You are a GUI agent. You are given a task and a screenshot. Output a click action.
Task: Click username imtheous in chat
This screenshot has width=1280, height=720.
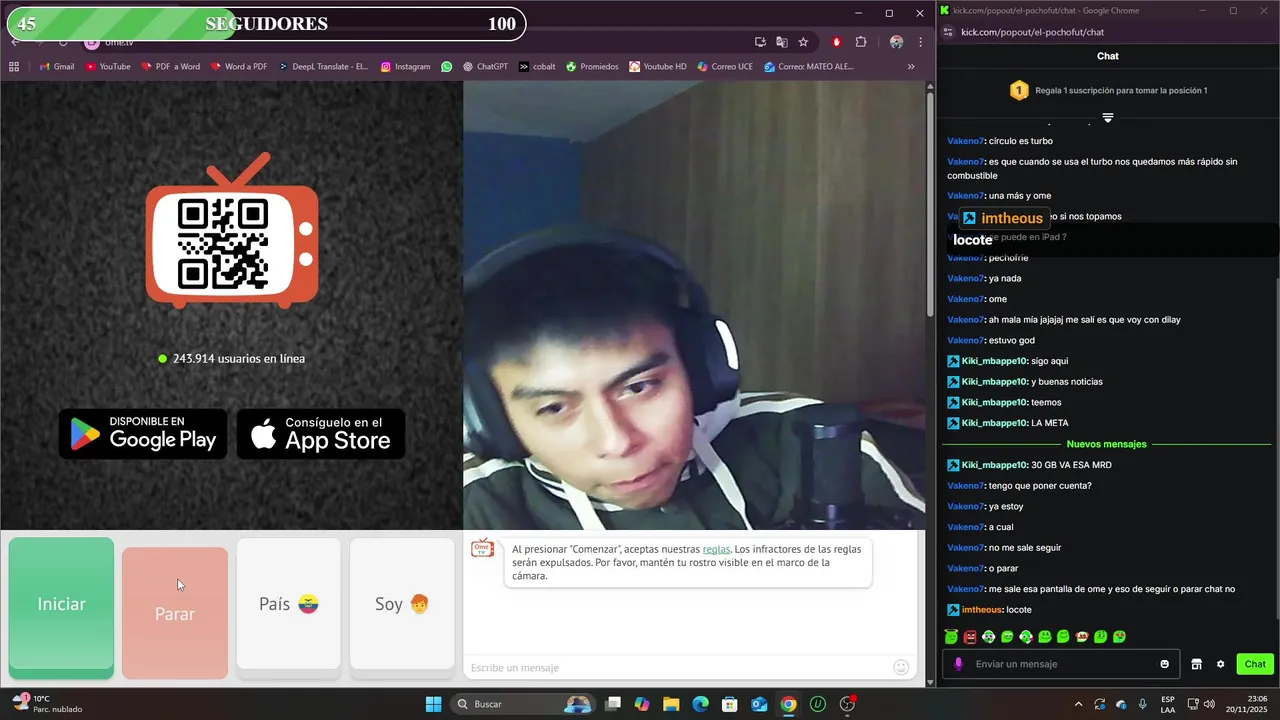(x=982, y=610)
